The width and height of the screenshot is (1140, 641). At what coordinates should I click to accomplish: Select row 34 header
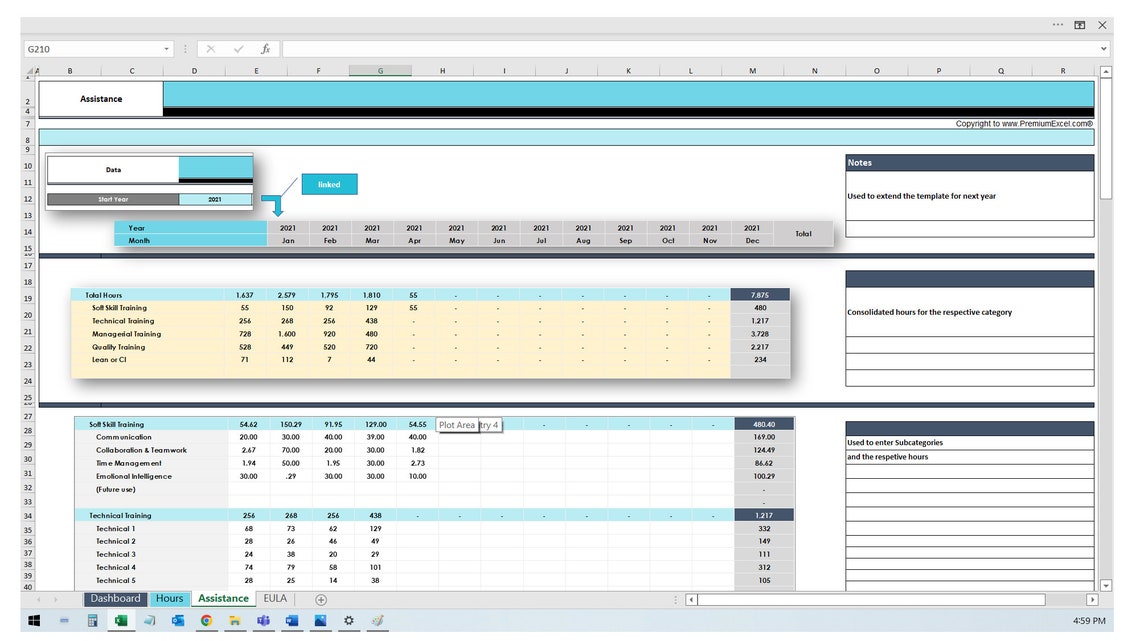click(28, 516)
